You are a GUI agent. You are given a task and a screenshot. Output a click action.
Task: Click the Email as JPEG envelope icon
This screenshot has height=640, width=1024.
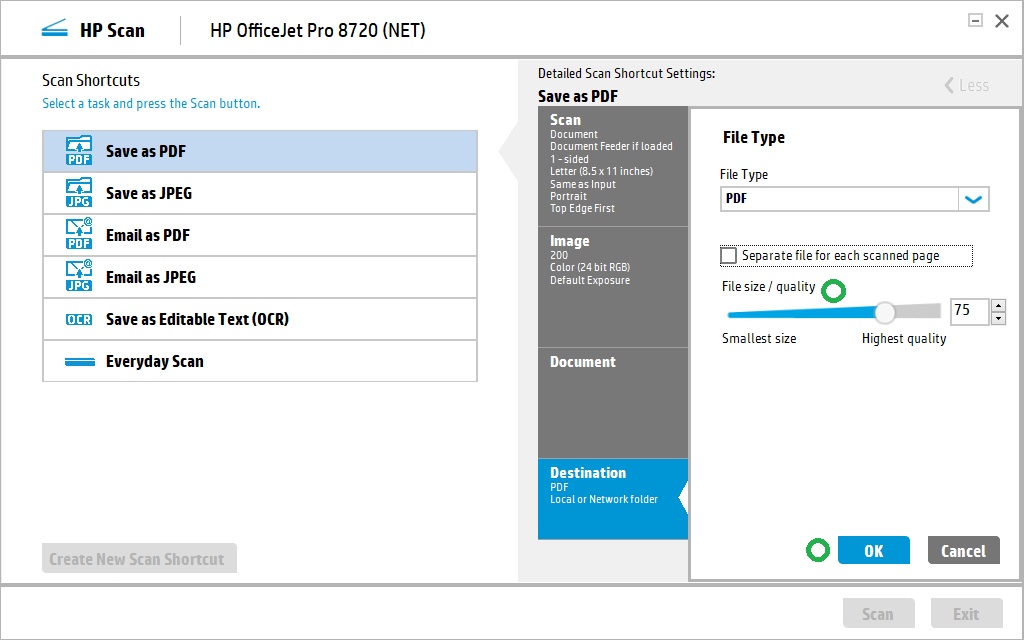[79, 276]
